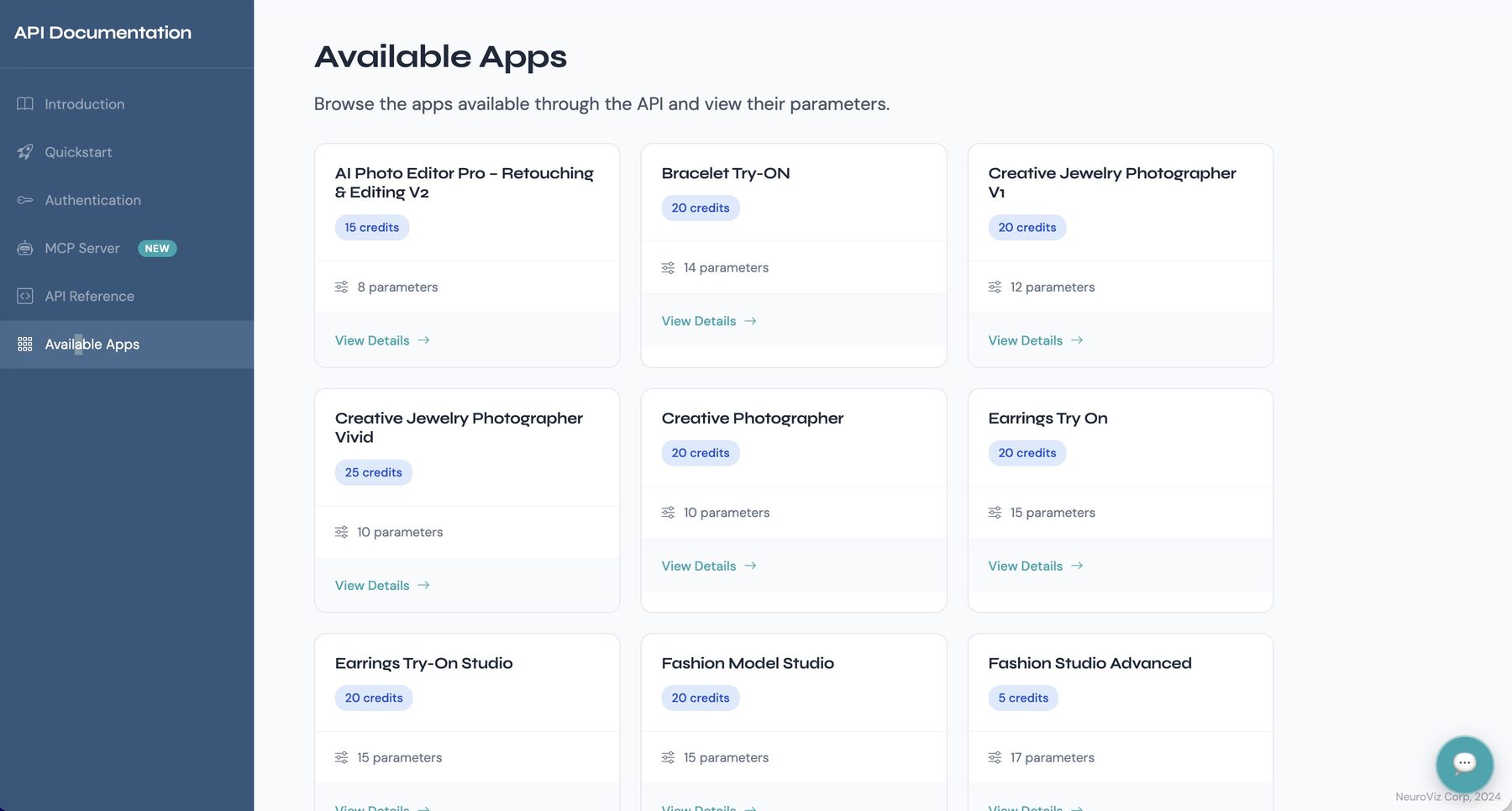1512x811 pixels.
Task: Click the 25 credits badge
Action: pos(374,472)
